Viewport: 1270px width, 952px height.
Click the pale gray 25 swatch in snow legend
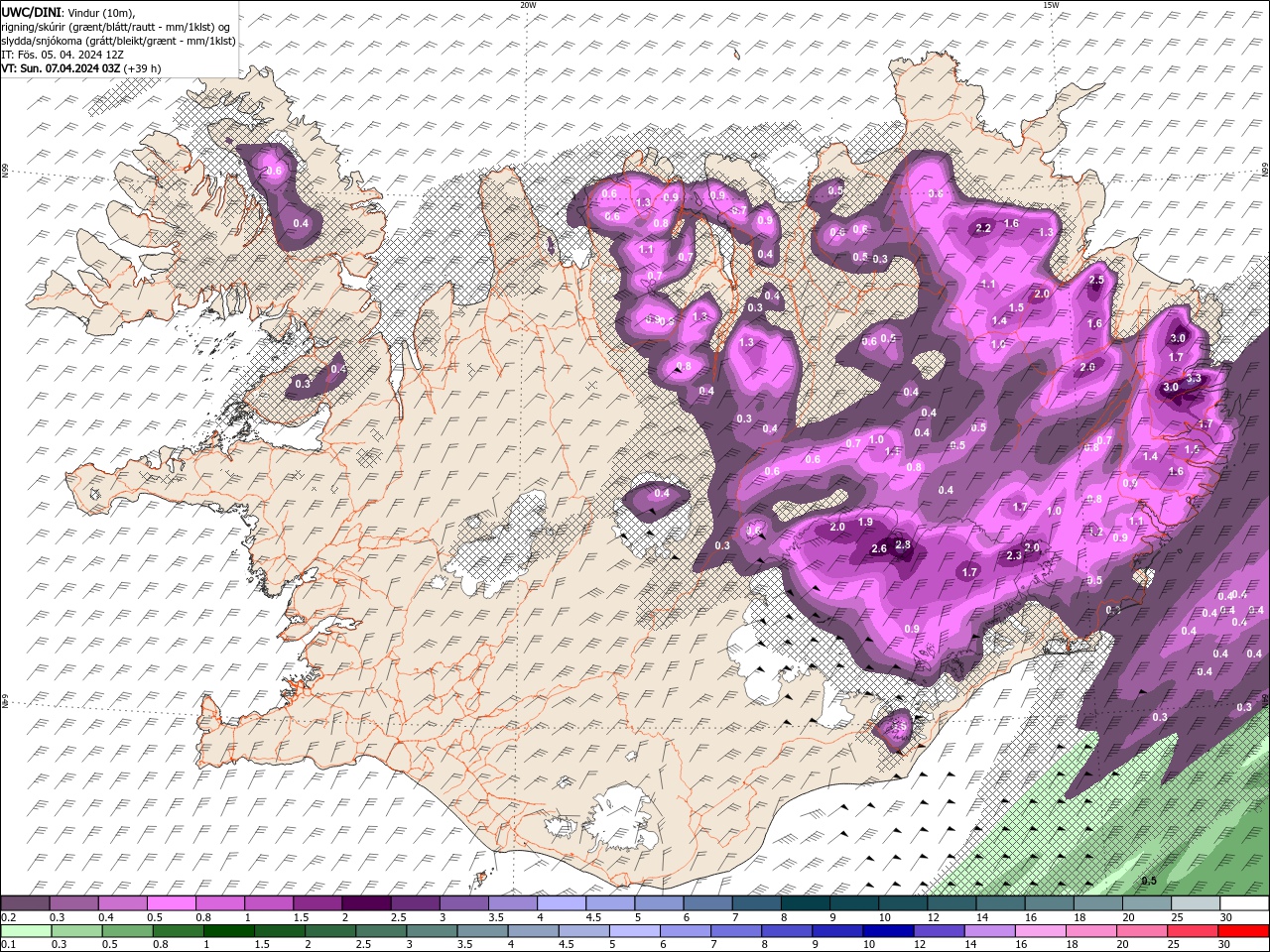[x=1195, y=903]
